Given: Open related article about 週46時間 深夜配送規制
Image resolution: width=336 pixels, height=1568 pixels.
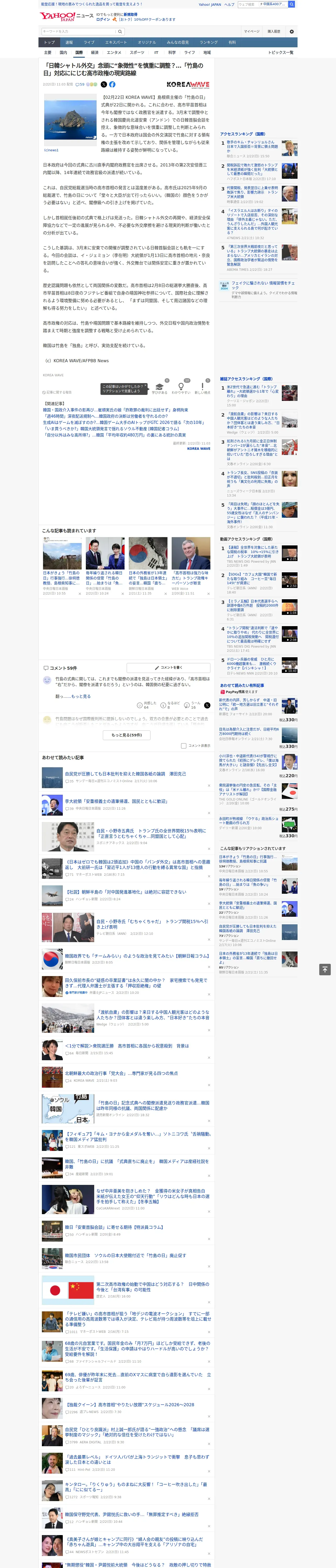Looking at the screenshot, I should [105, 416].
